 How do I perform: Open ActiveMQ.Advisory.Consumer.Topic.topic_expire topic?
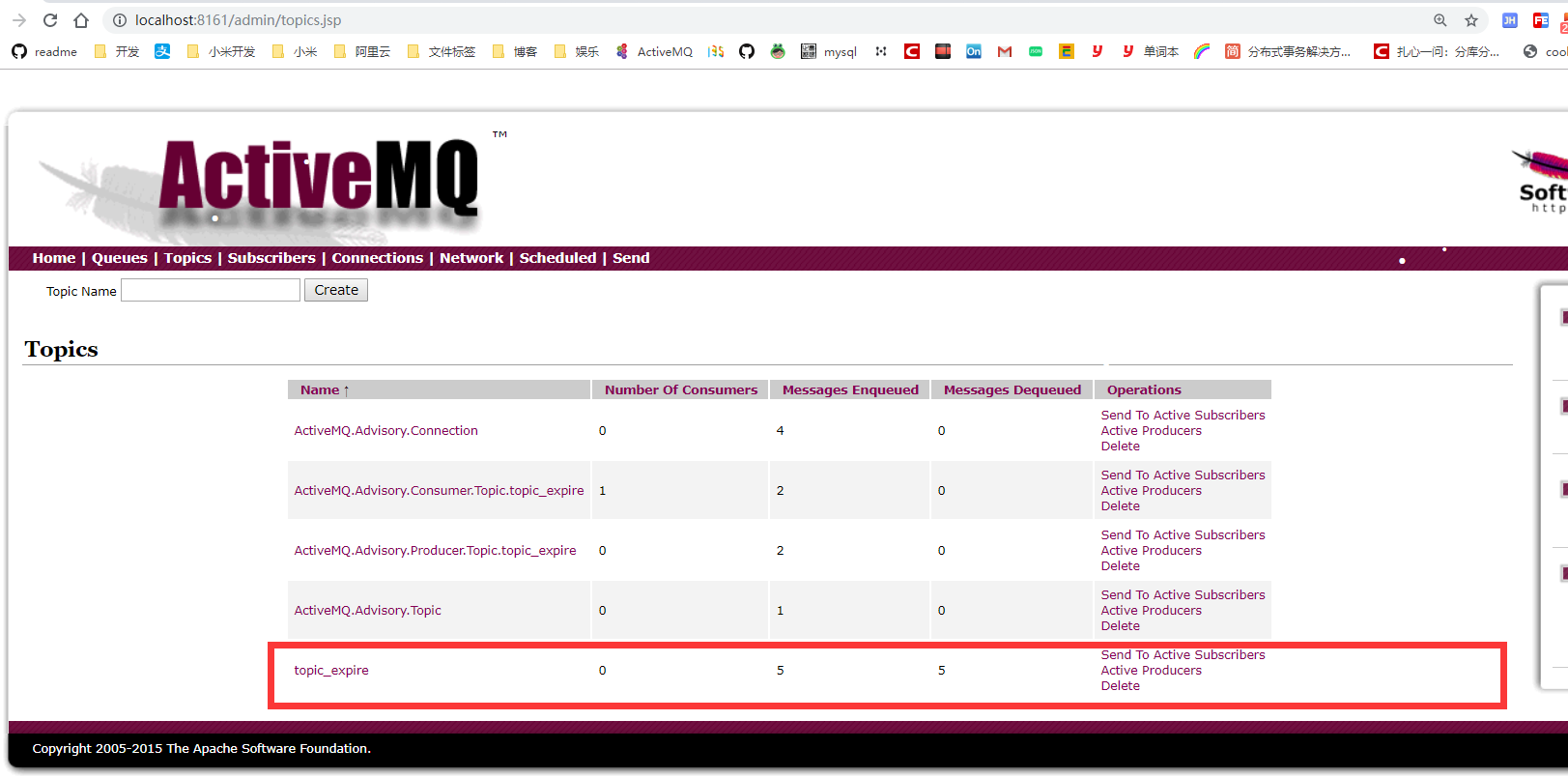pyautogui.click(x=439, y=491)
